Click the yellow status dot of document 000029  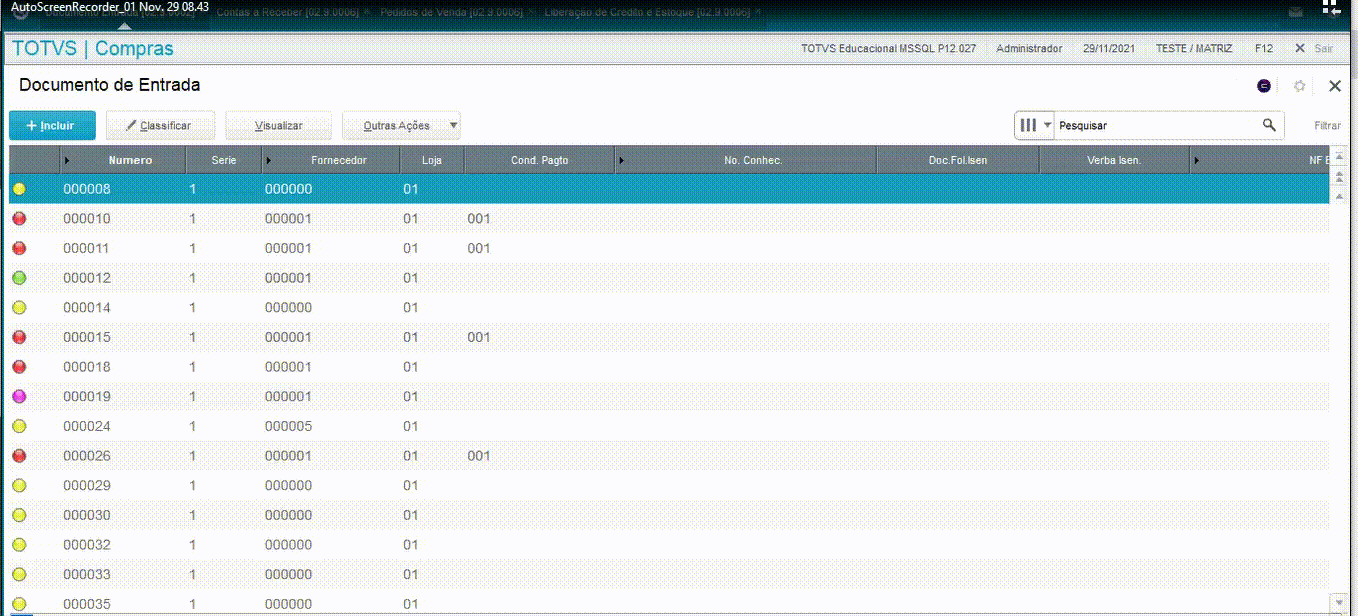[19, 486]
